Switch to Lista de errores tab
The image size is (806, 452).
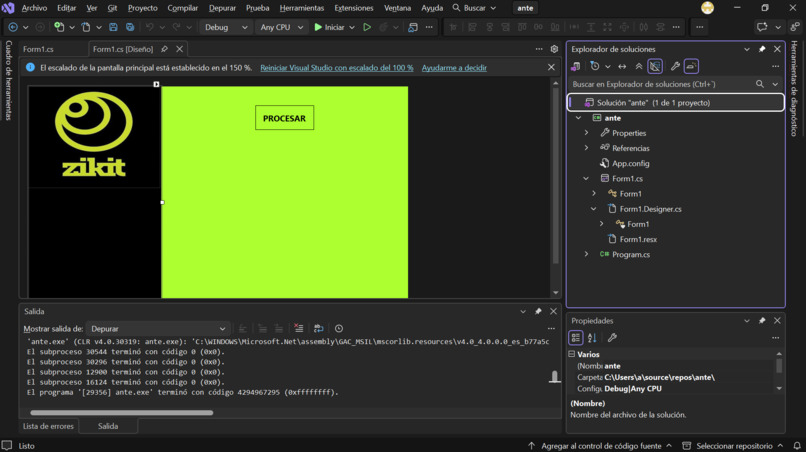click(x=48, y=426)
